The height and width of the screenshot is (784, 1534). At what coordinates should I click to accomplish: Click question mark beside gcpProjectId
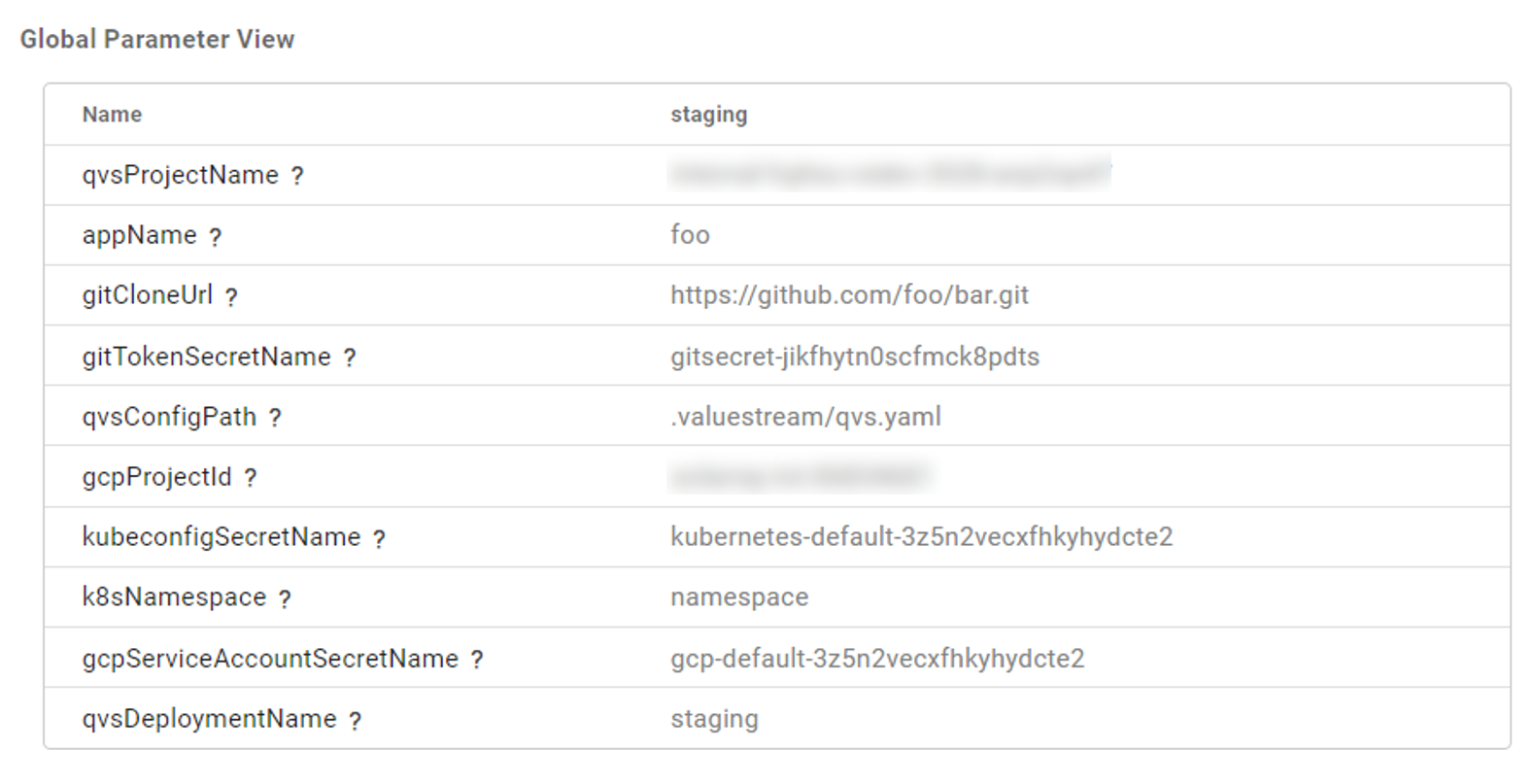pyautogui.click(x=250, y=478)
